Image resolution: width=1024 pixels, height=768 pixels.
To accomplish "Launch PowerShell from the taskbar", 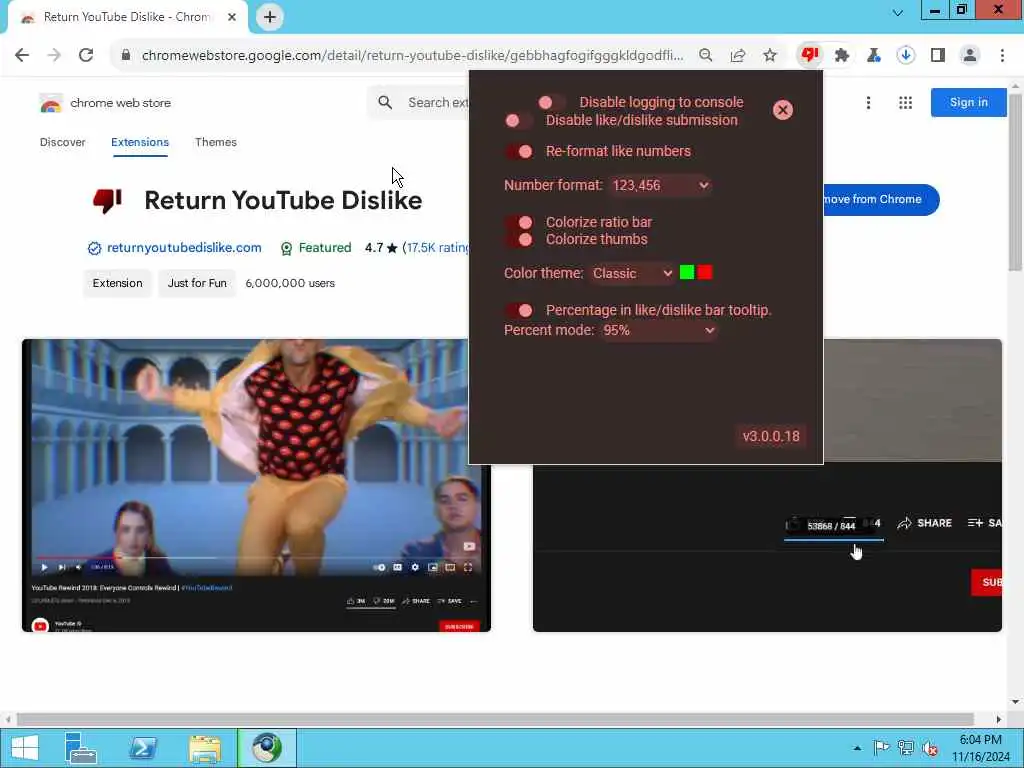I will click(x=142, y=748).
